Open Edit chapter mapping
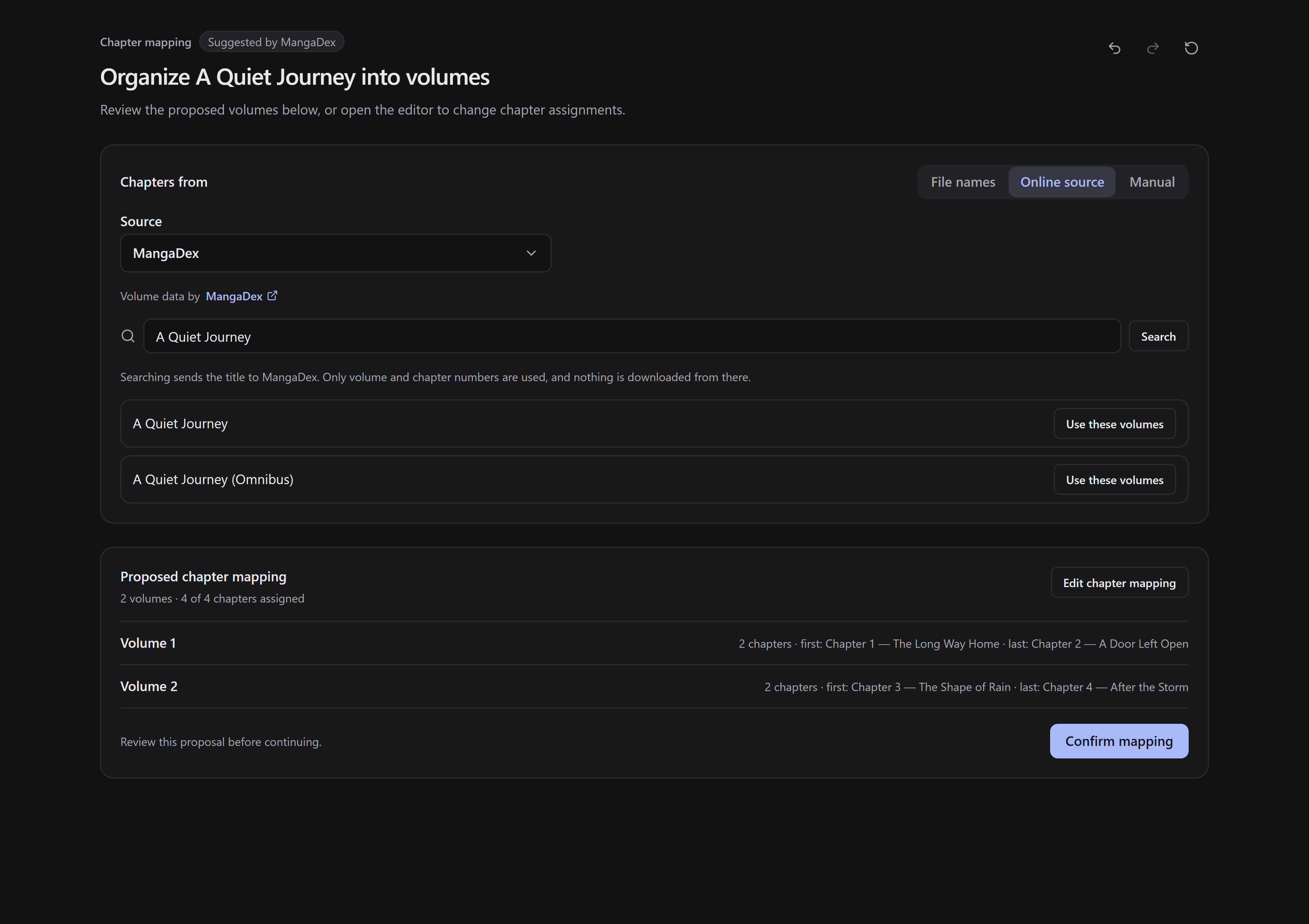The width and height of the screenshot is (1309, 924). (x=1119, y=583)
